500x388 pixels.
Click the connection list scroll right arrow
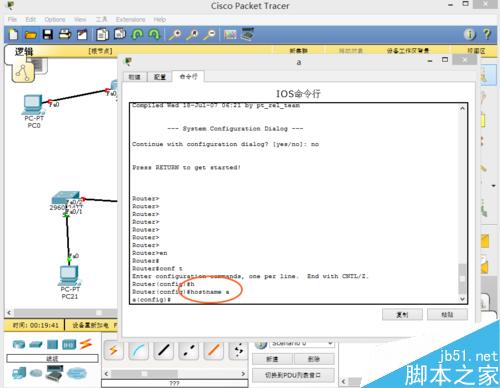click(x=243, y=374)
